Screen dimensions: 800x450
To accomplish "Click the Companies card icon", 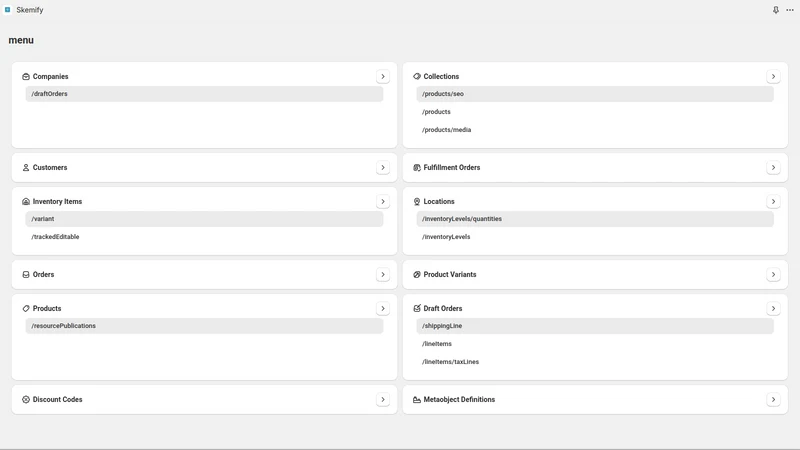I will click(26, 77).
